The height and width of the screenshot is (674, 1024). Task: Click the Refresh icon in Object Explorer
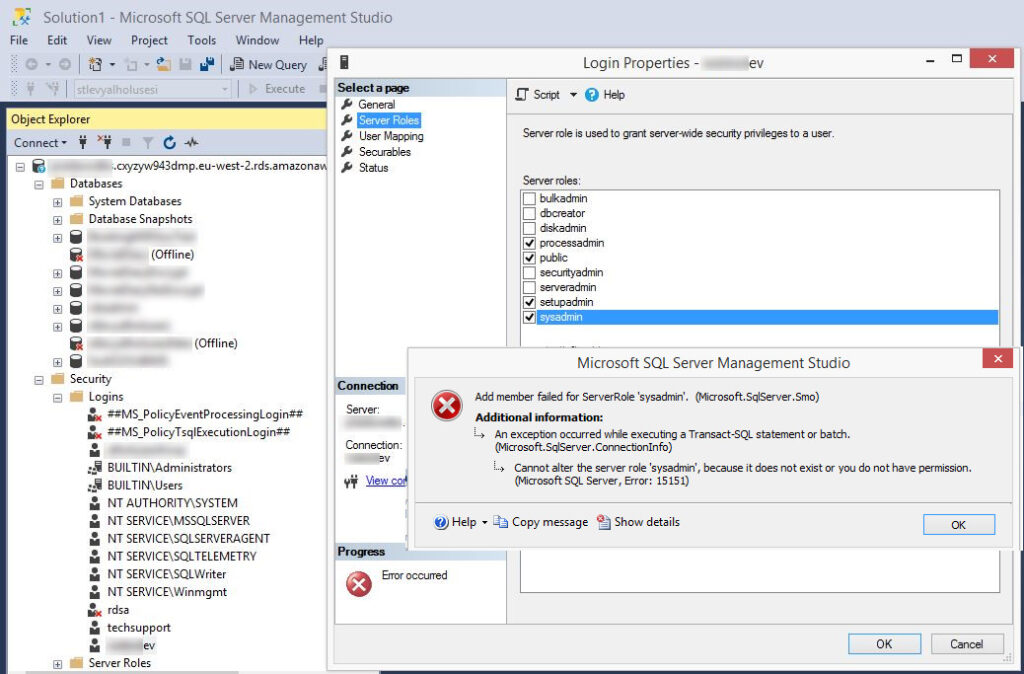pyautogui.click(x=170, y=142)
